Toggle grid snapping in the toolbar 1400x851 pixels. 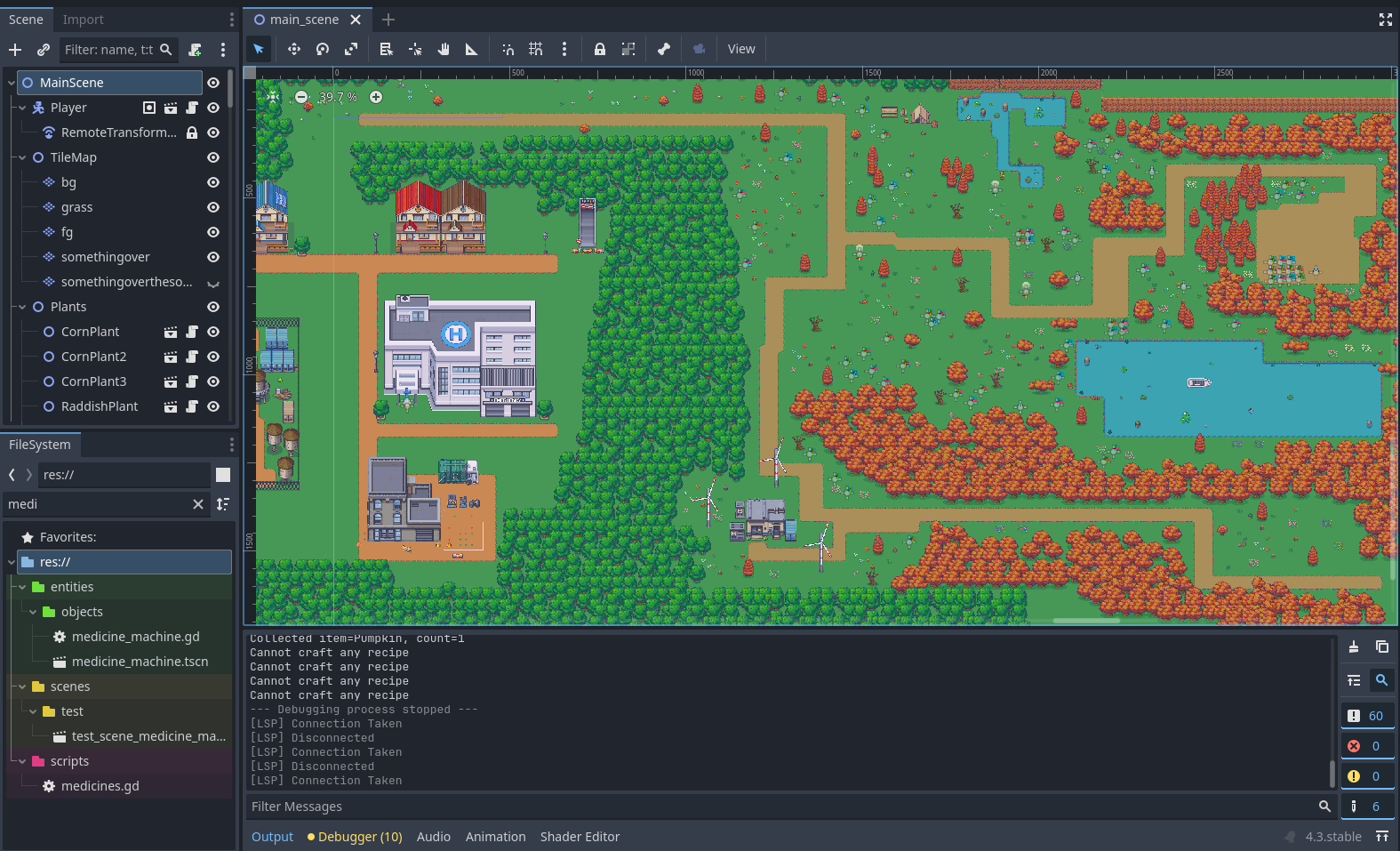(x=536, y=49)
